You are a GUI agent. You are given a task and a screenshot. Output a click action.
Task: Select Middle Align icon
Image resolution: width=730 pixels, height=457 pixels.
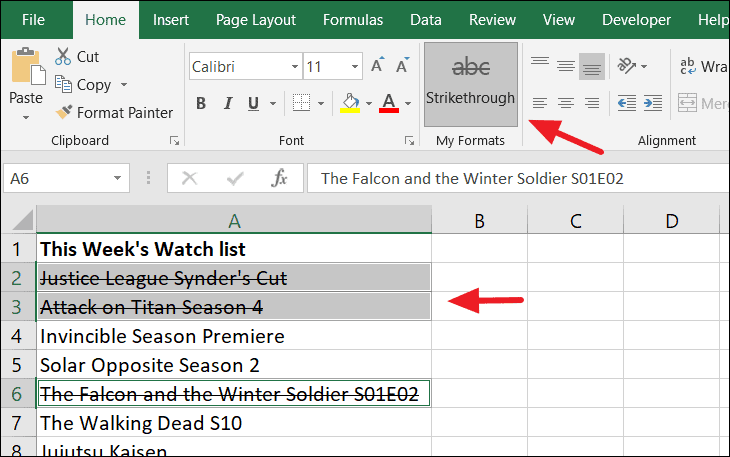tap(566, 66)
